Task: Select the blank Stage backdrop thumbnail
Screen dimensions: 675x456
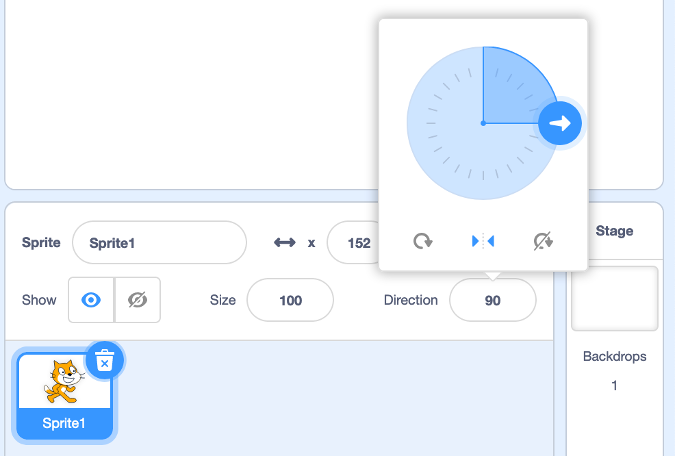Action: tap(614, 298)
